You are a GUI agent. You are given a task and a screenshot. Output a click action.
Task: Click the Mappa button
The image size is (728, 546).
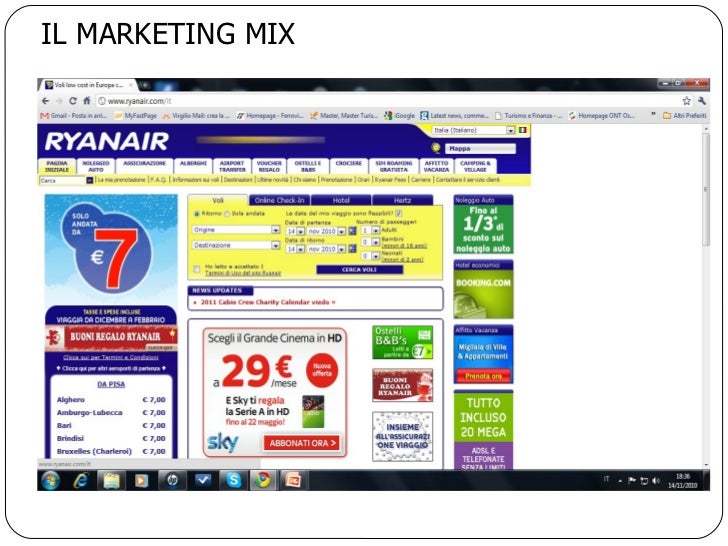[480, 149]
